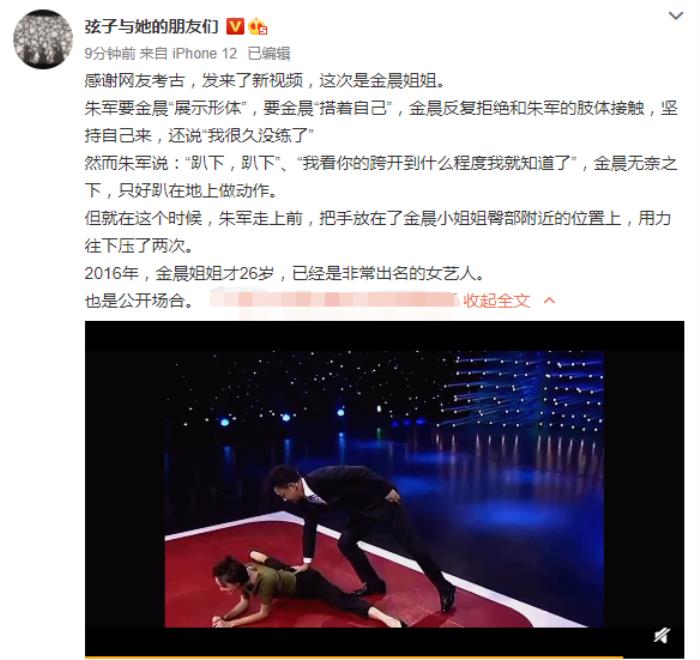The height and width of the screenshot is (660, 700).
Task: Play the embedded stage video
Action: tap(384, 489)
